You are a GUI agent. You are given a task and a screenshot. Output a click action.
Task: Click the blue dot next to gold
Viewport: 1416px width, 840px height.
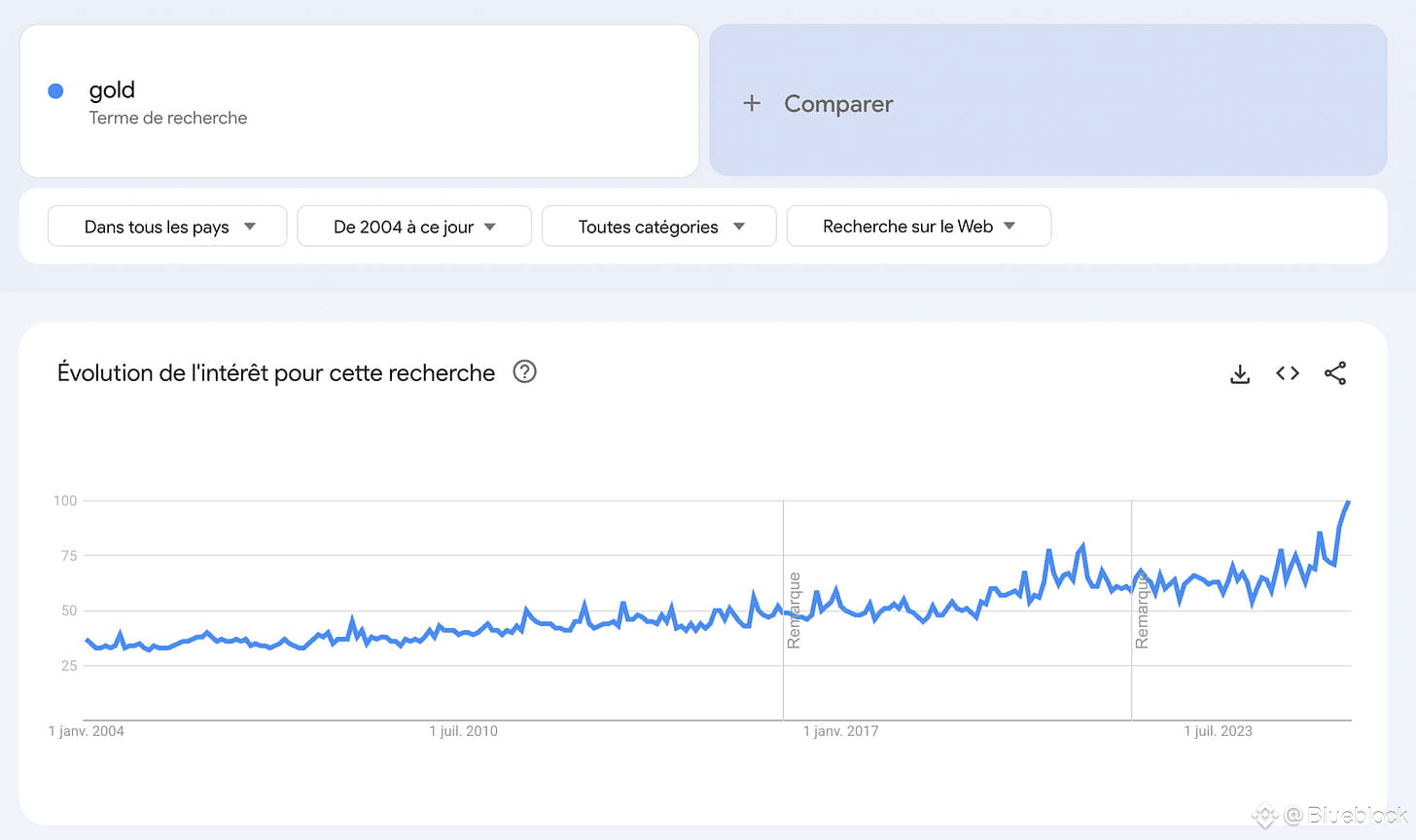coord(55,90)
